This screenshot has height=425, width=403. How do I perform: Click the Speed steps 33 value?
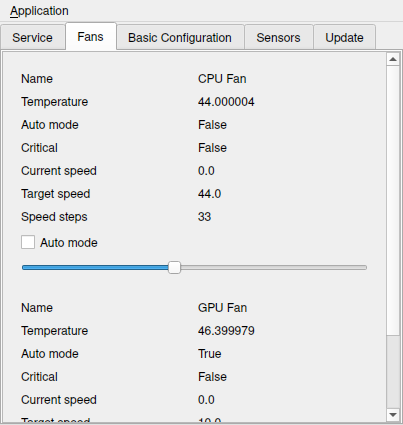(204, 217)
